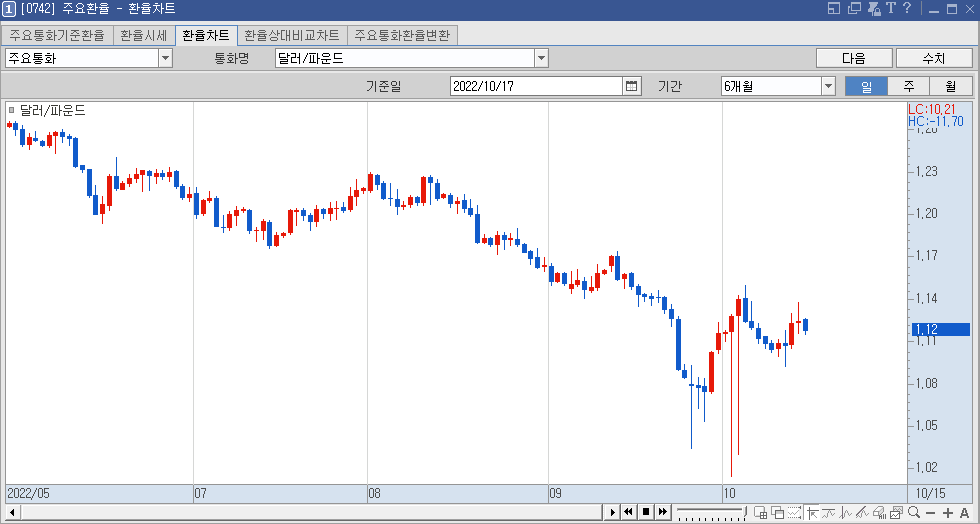The image size is (980, 524).
Task: Switch to 환율시세 tab
Action: 144,35
